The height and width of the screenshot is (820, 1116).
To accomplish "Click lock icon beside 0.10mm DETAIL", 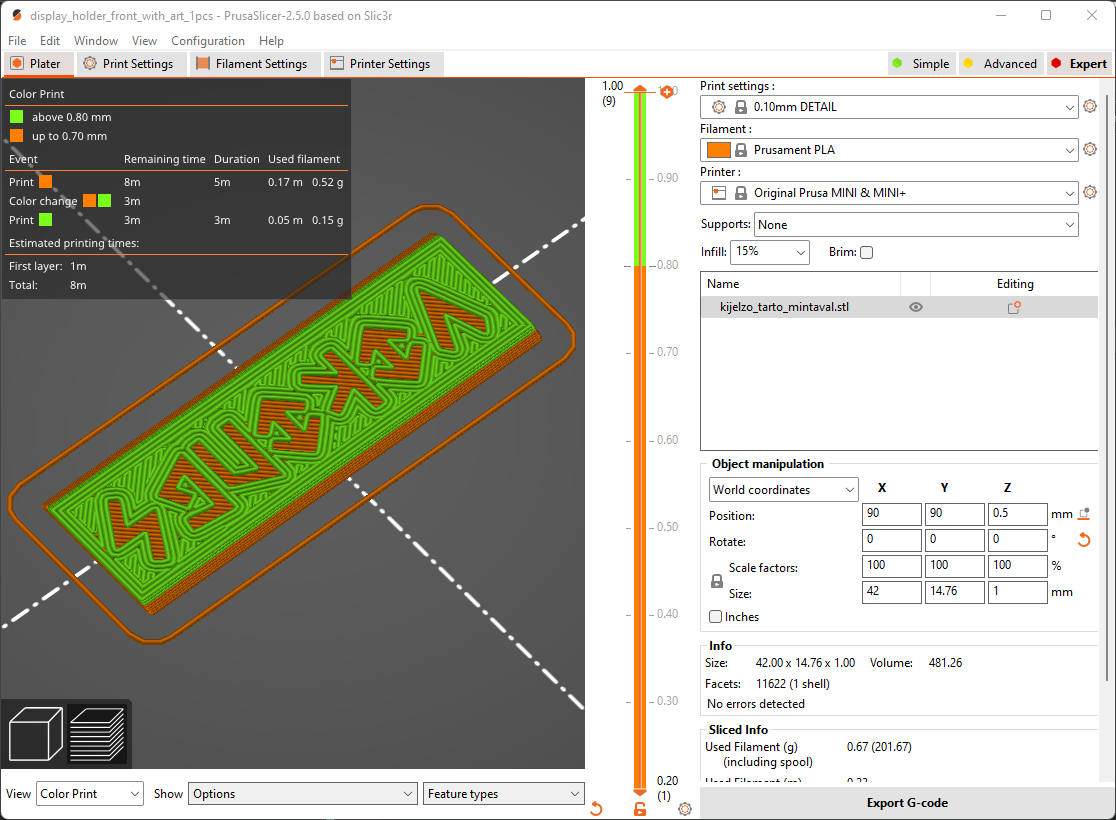I will click(x=741, y=107).
